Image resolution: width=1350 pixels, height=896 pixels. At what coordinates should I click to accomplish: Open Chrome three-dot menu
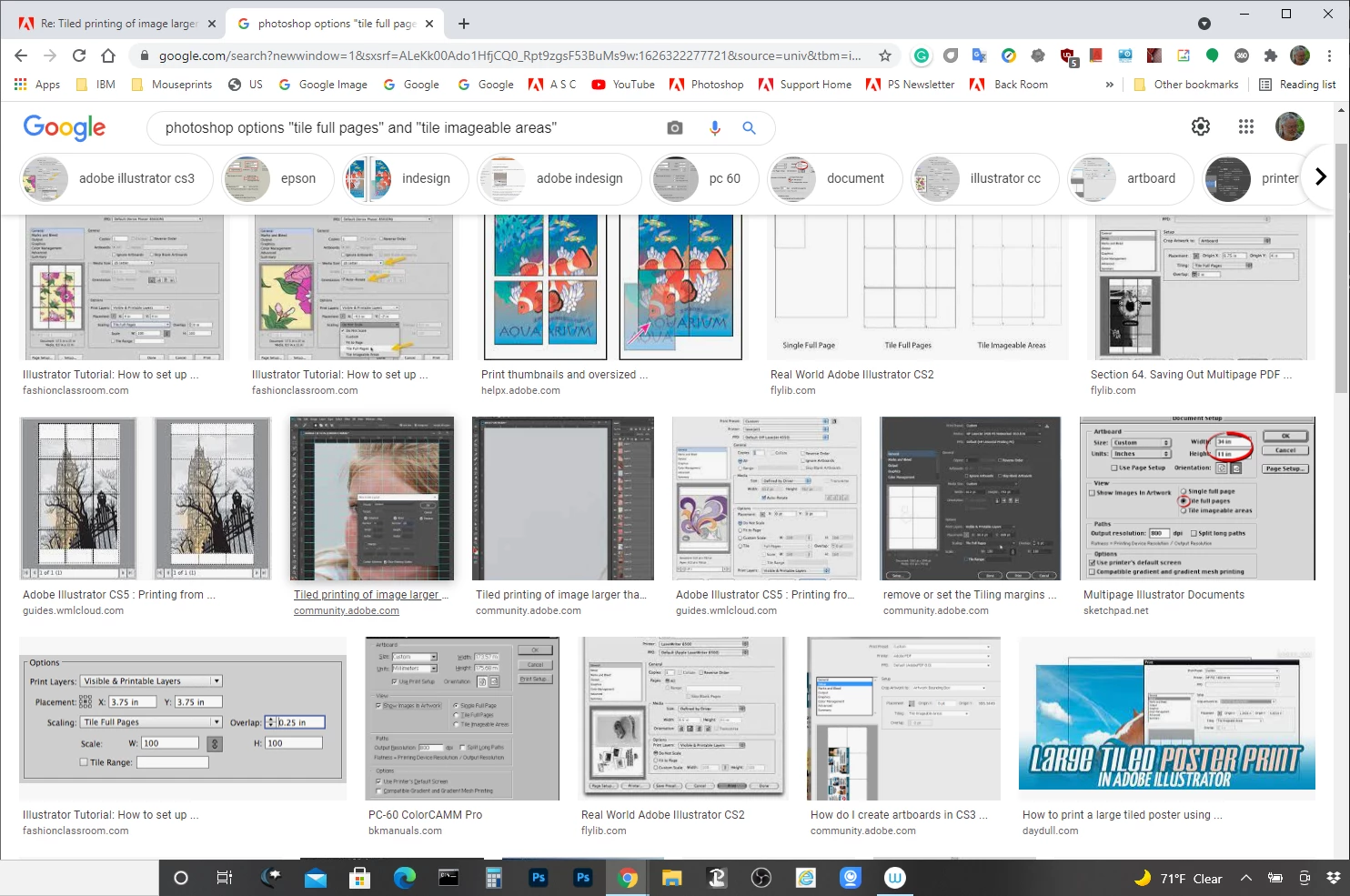tap(1329, 55)
